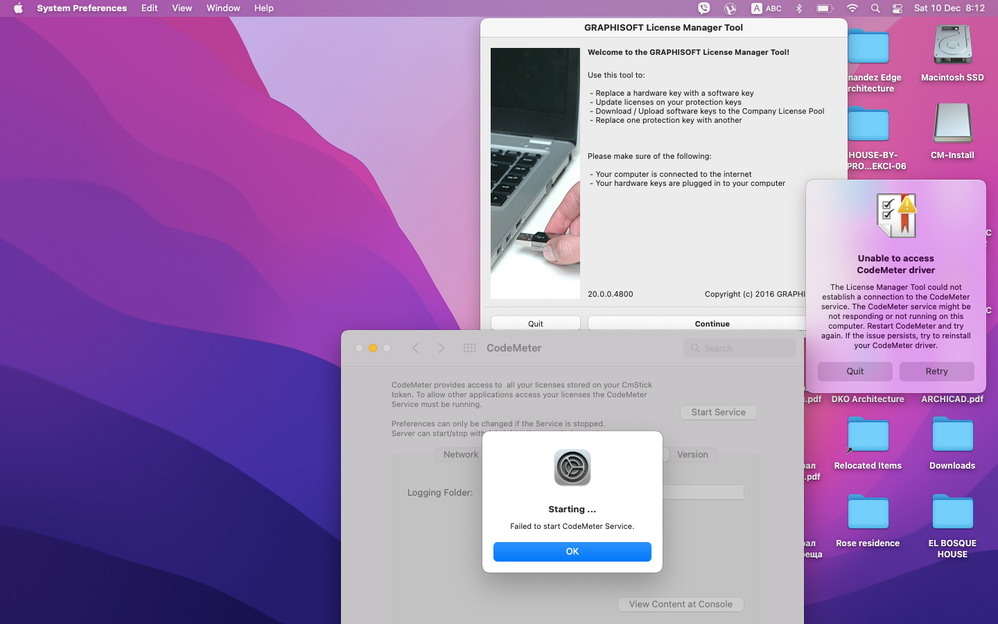
Task: Click the laptop dongle image
Action: tap(535, 173)
